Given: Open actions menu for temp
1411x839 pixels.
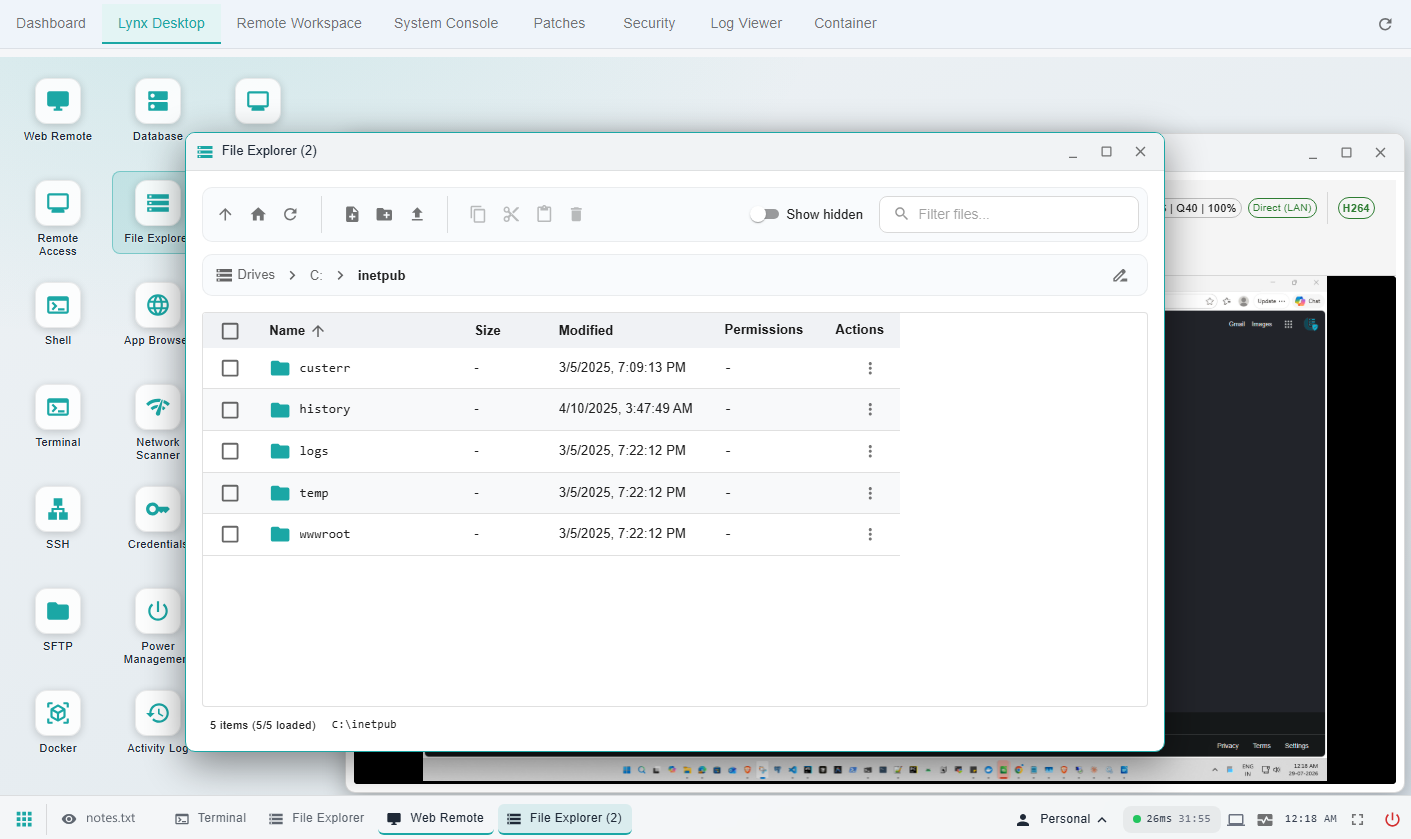Looking at the screenshot, I should [870, 493].
